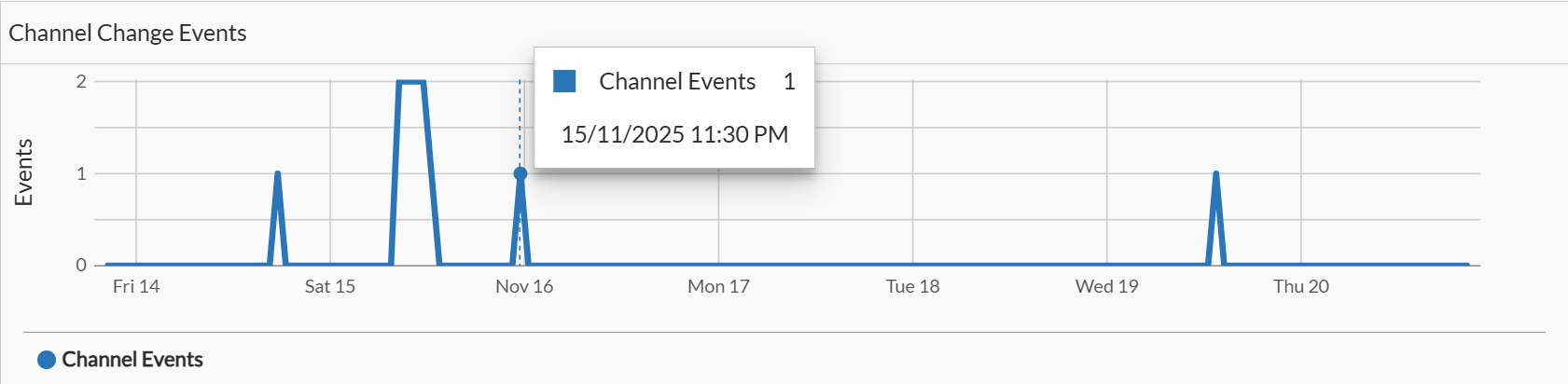Click the spike peak after Wed 19
Image resolution: width=1568 pixels, height=384 pixels.
1216,173
